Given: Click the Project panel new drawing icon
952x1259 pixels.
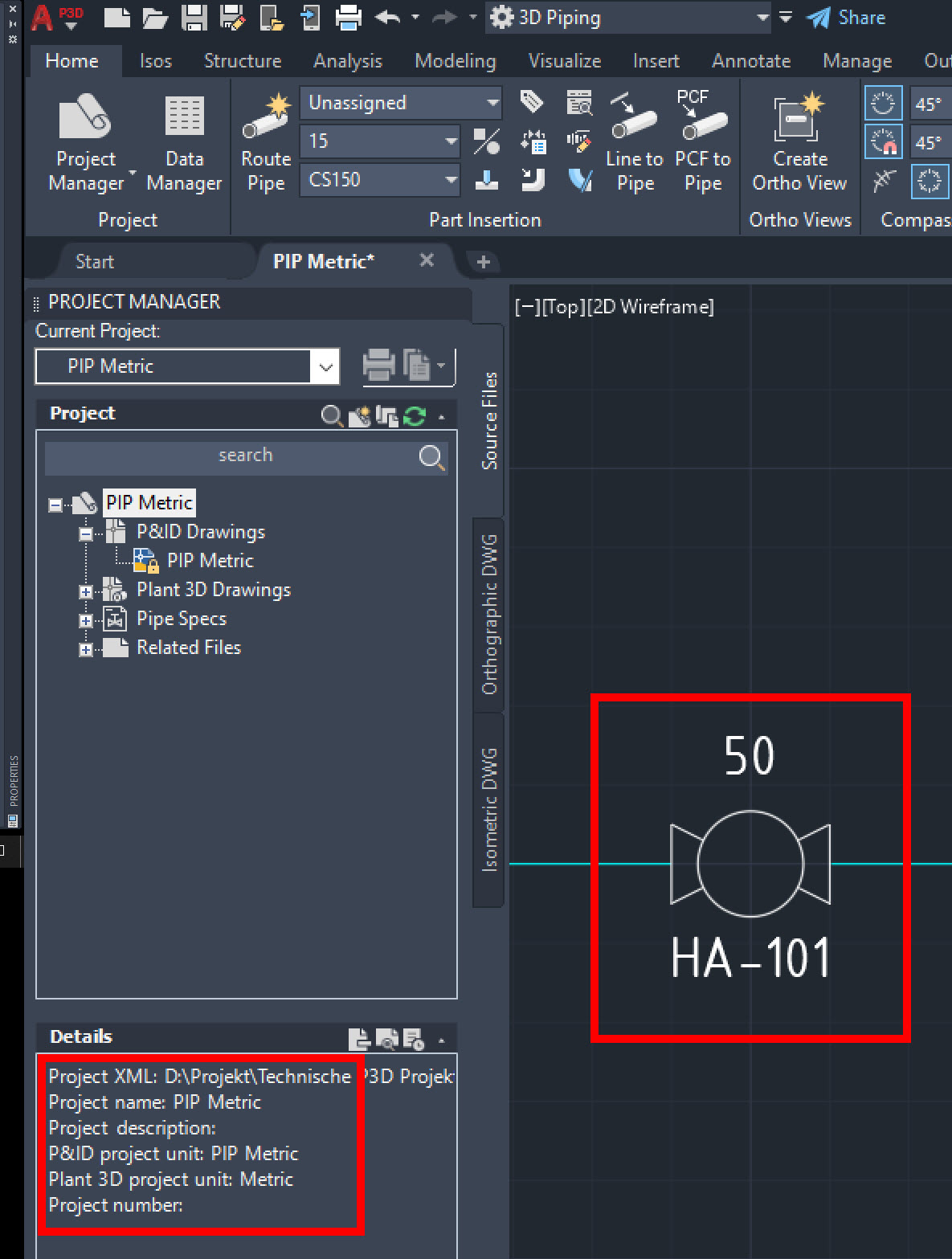Looking at the screenshot, I should [359, 416].
